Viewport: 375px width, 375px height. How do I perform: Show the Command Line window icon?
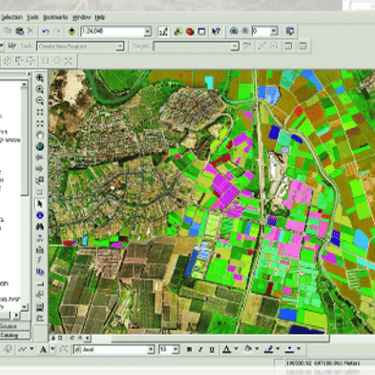tap(202, 32)
